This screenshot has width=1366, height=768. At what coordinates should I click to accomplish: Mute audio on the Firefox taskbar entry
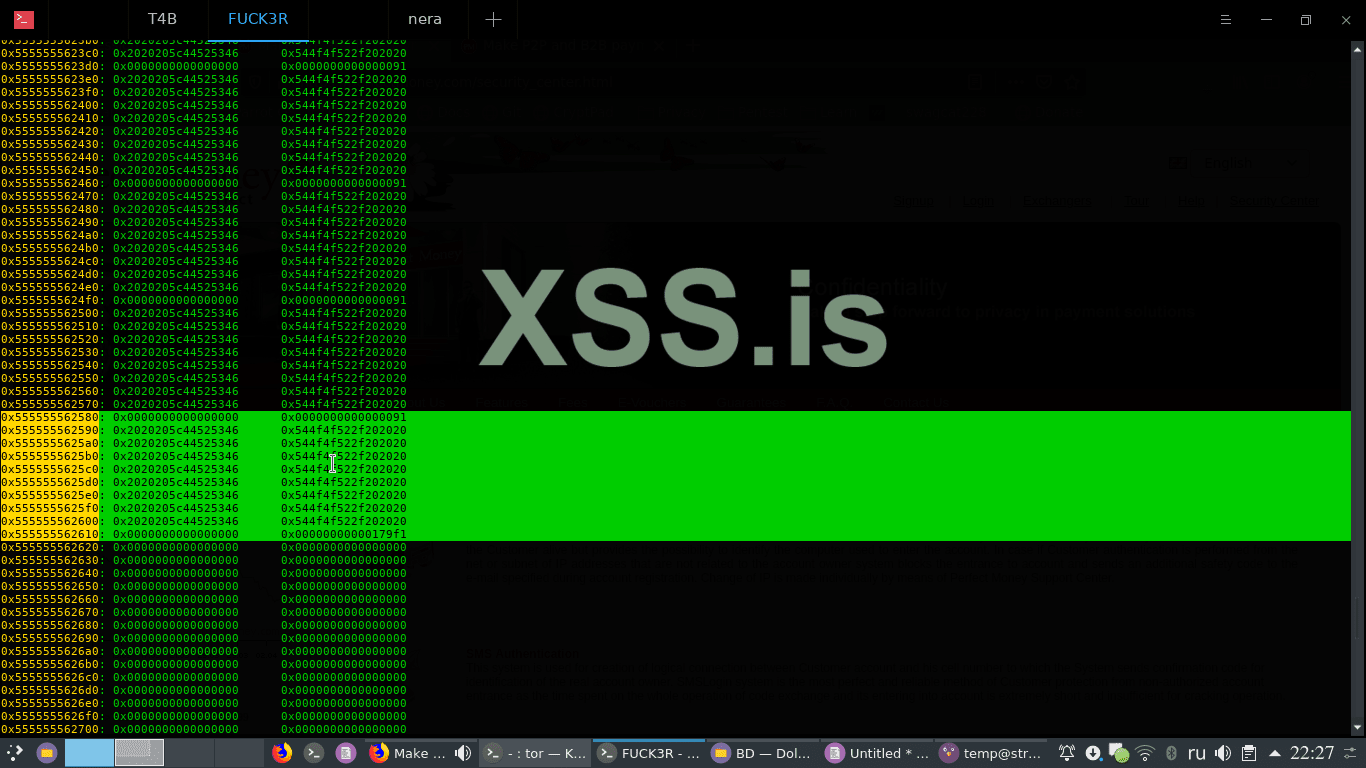[x=463, y=753]
